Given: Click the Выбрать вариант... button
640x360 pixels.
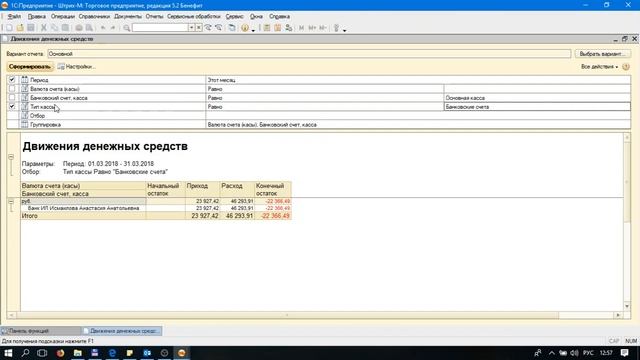Looking at the screenshot, I should click(x=602, y=54).
